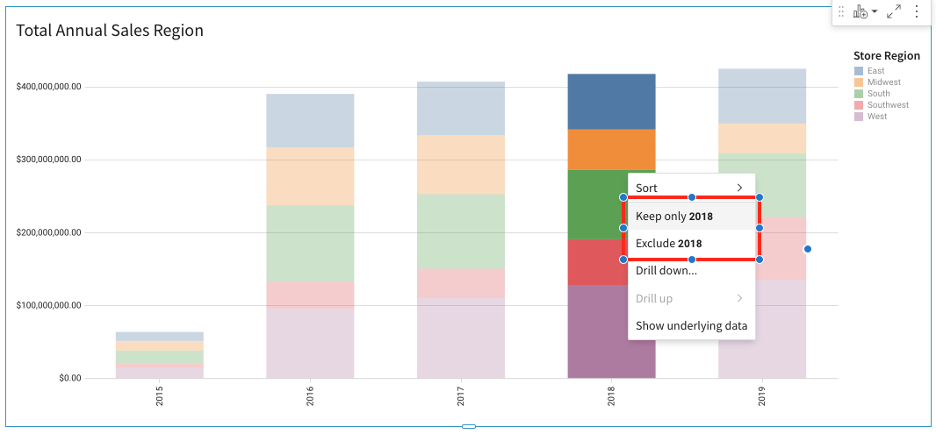
Task: Select the green South segment of the 2016 bar
Action: pos(310,243)
